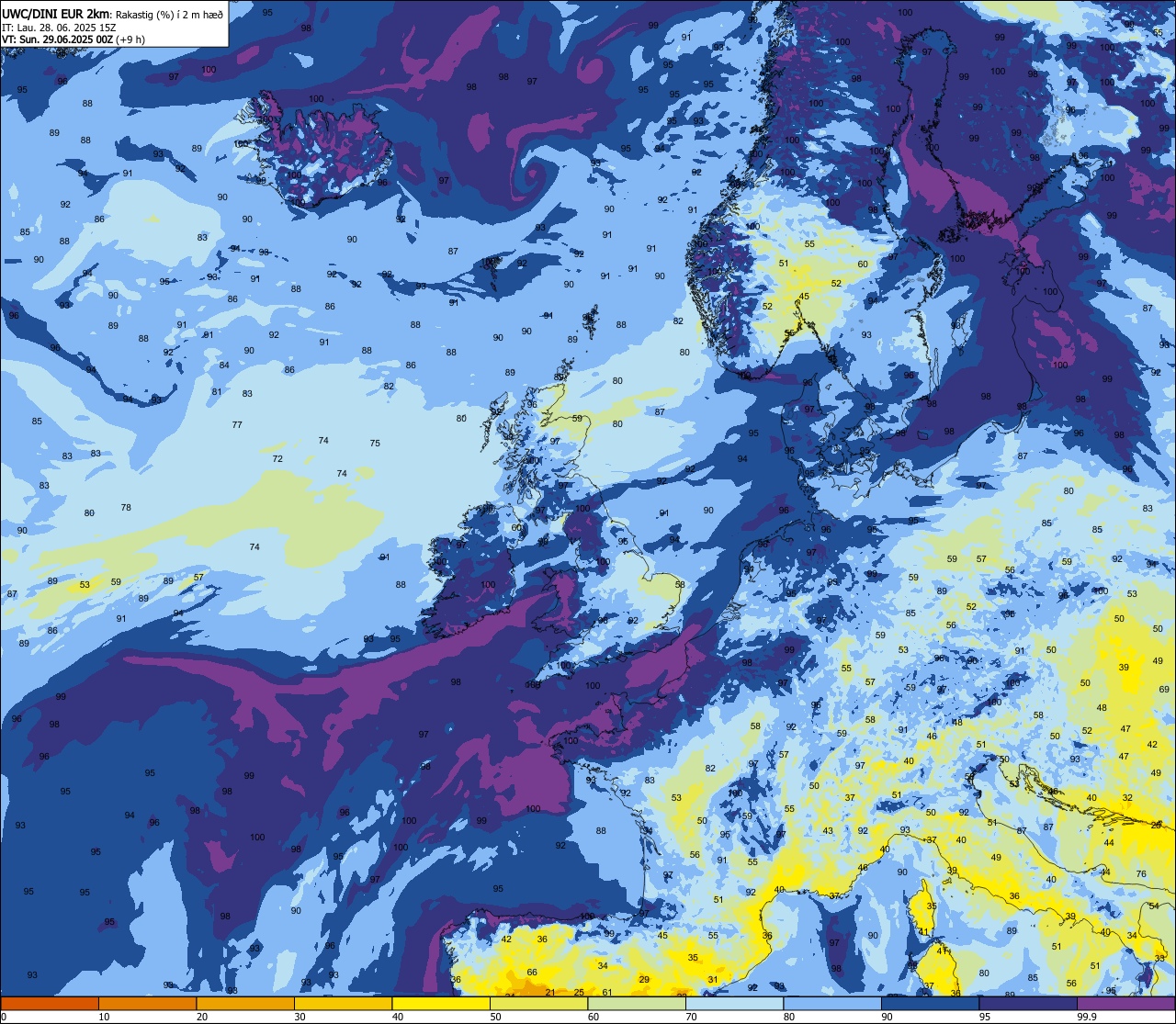Click the 60–70% light green legend swatch
Image resolution: width=1176 pixels, height=1024 pixels.
pyautogui.click(x=637, y=1003)
